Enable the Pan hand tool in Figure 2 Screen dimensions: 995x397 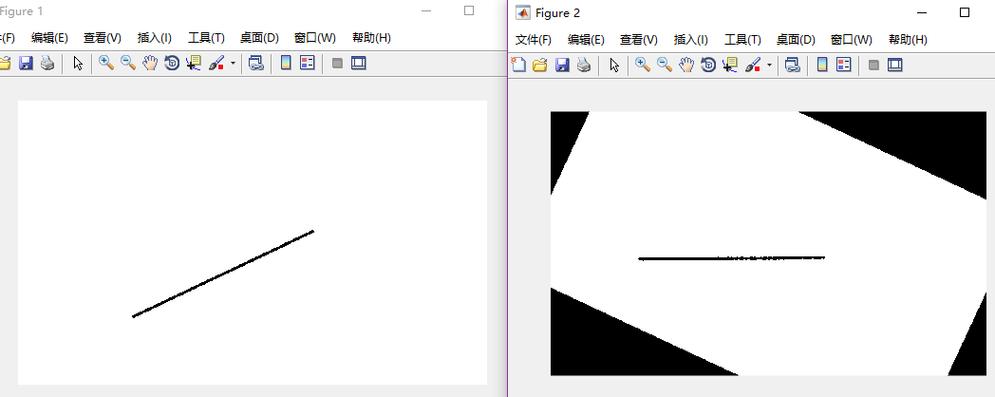click(x=686, y=65)
